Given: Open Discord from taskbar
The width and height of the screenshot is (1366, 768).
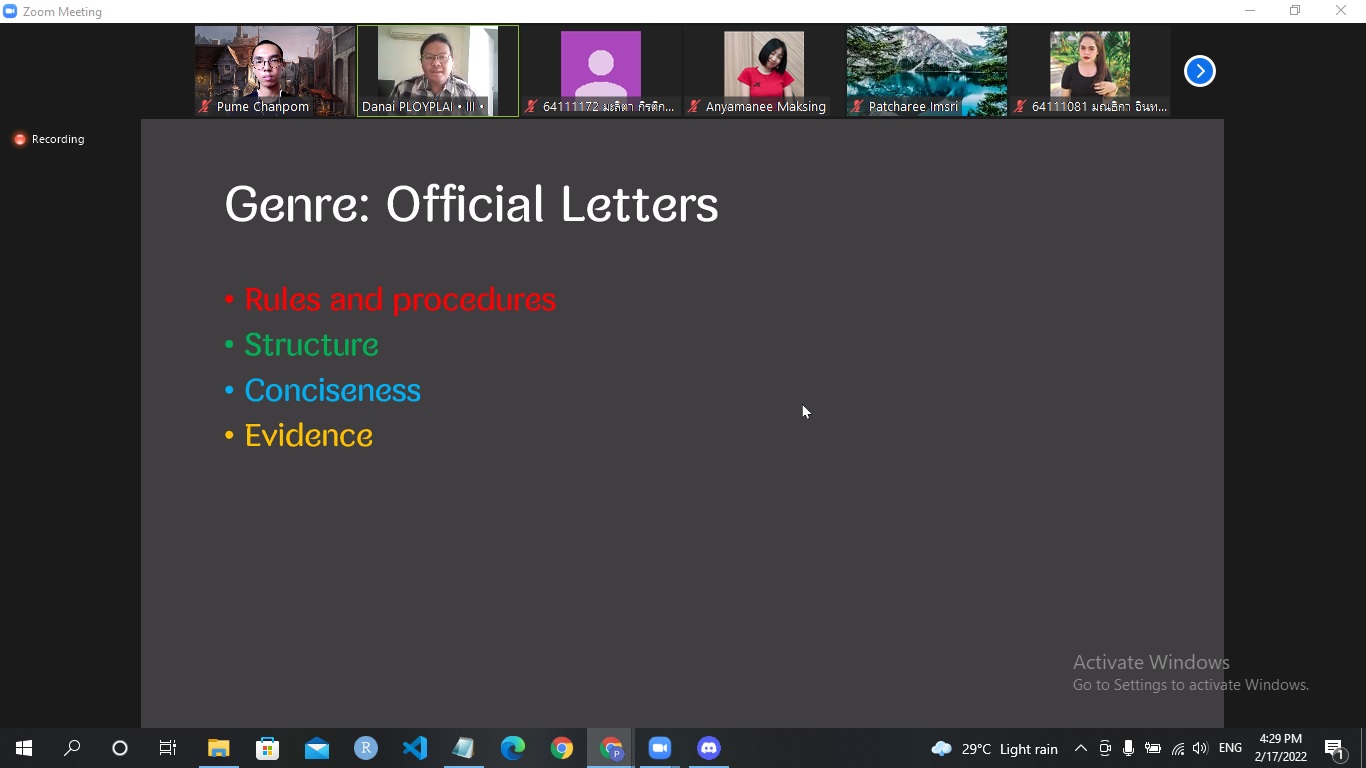Looking at the screenshot, I should coord(709,748).
